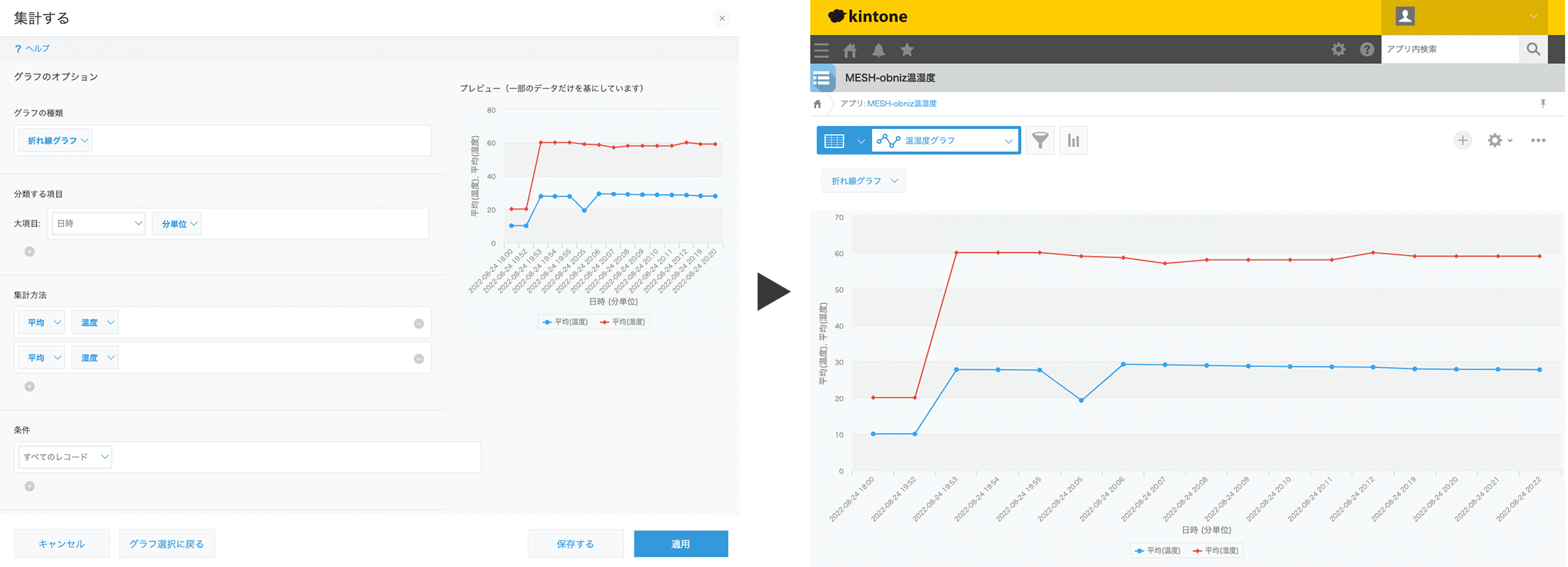1568x567 pixels.
Task: Toggle the 平均(温度) legend in preview chart
Action: click(x=565, y=322)
